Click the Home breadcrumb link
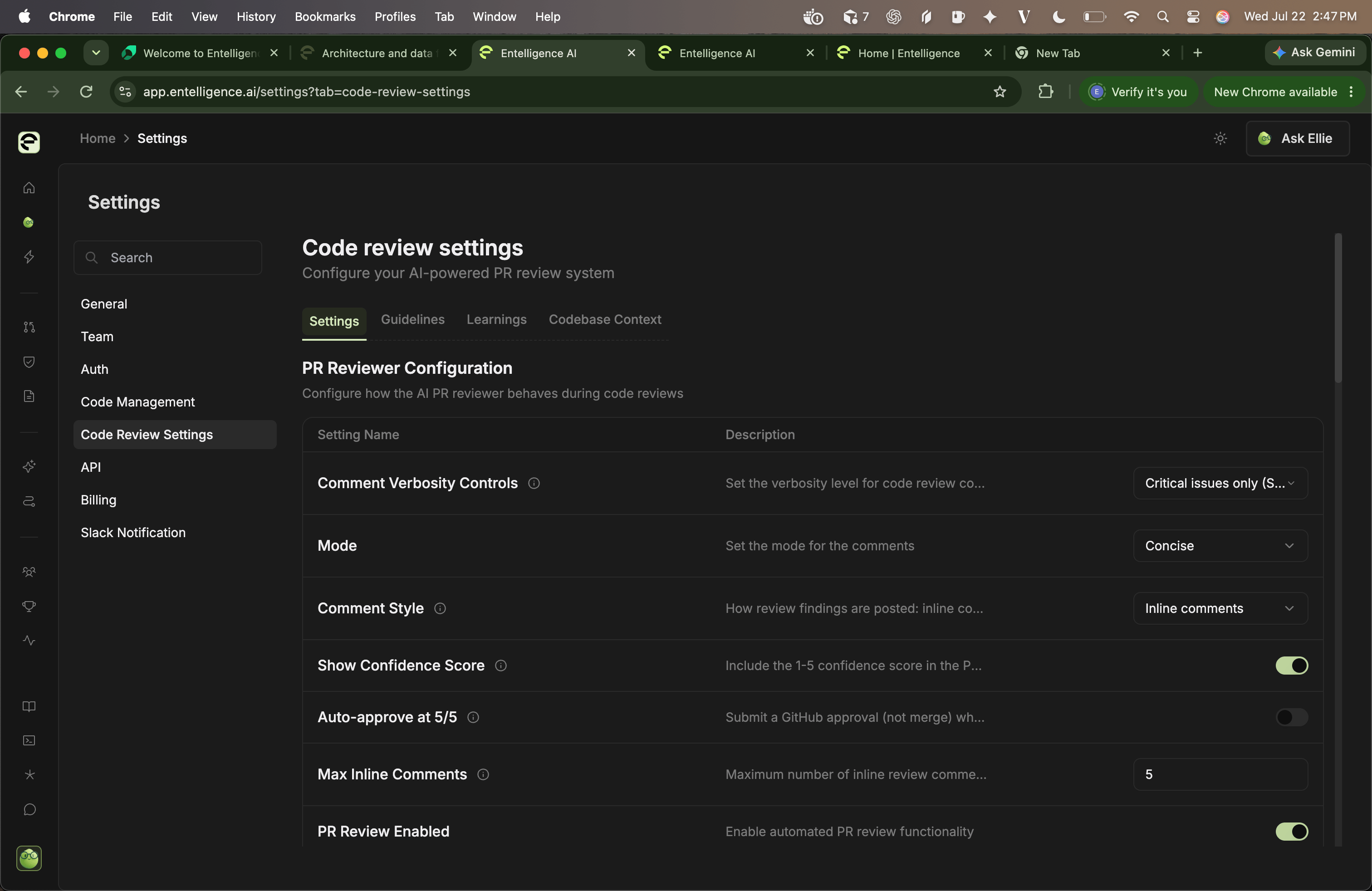Image resolution: width=1372 pixels, height=891 pixels. [98, 138]
